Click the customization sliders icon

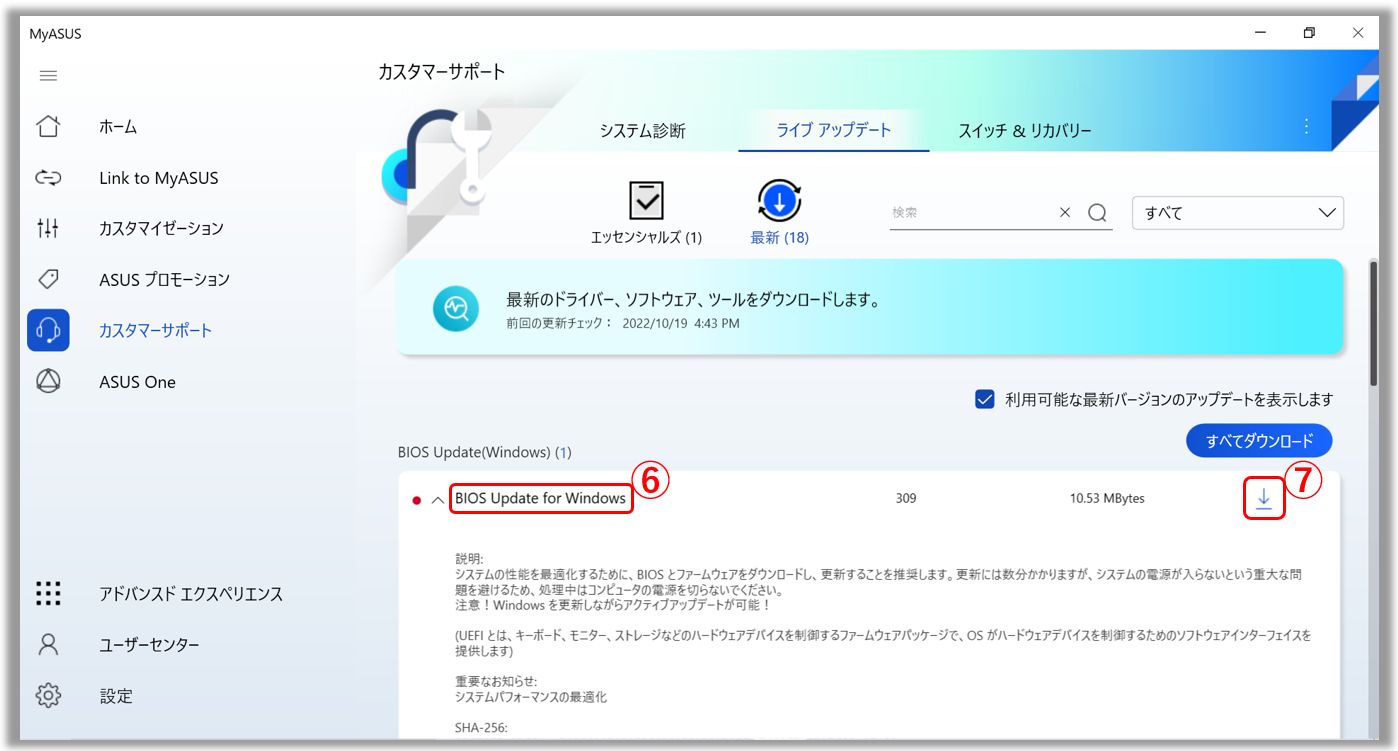point(48,229)
